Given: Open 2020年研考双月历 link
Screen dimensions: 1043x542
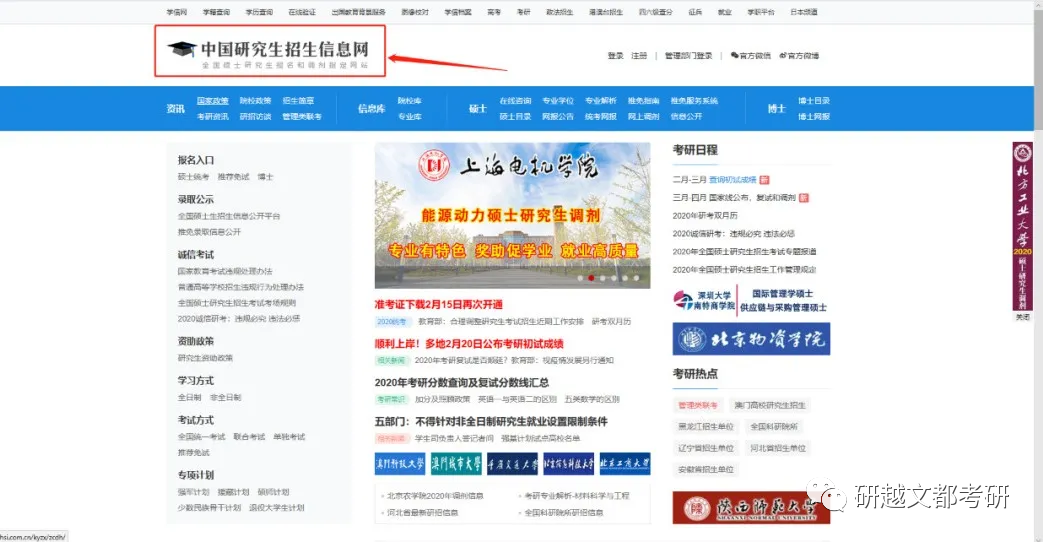Looking at the screenshot, I should (x=704, y=215).
